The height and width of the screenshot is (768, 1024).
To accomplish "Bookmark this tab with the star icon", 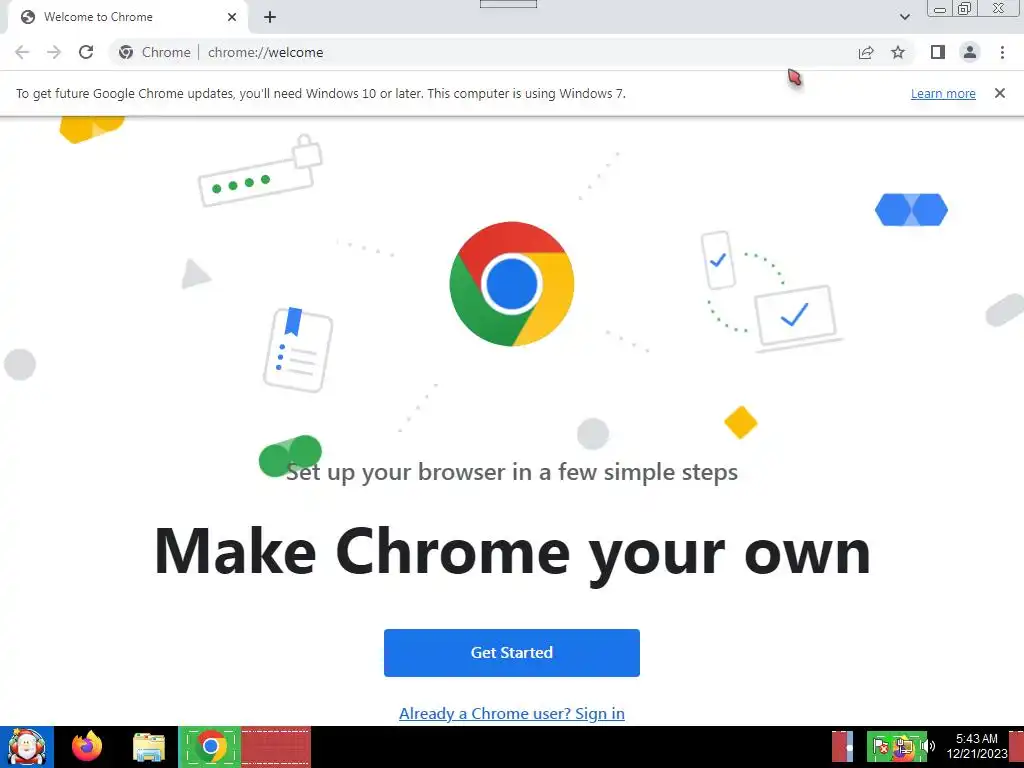I will (898, 52).
